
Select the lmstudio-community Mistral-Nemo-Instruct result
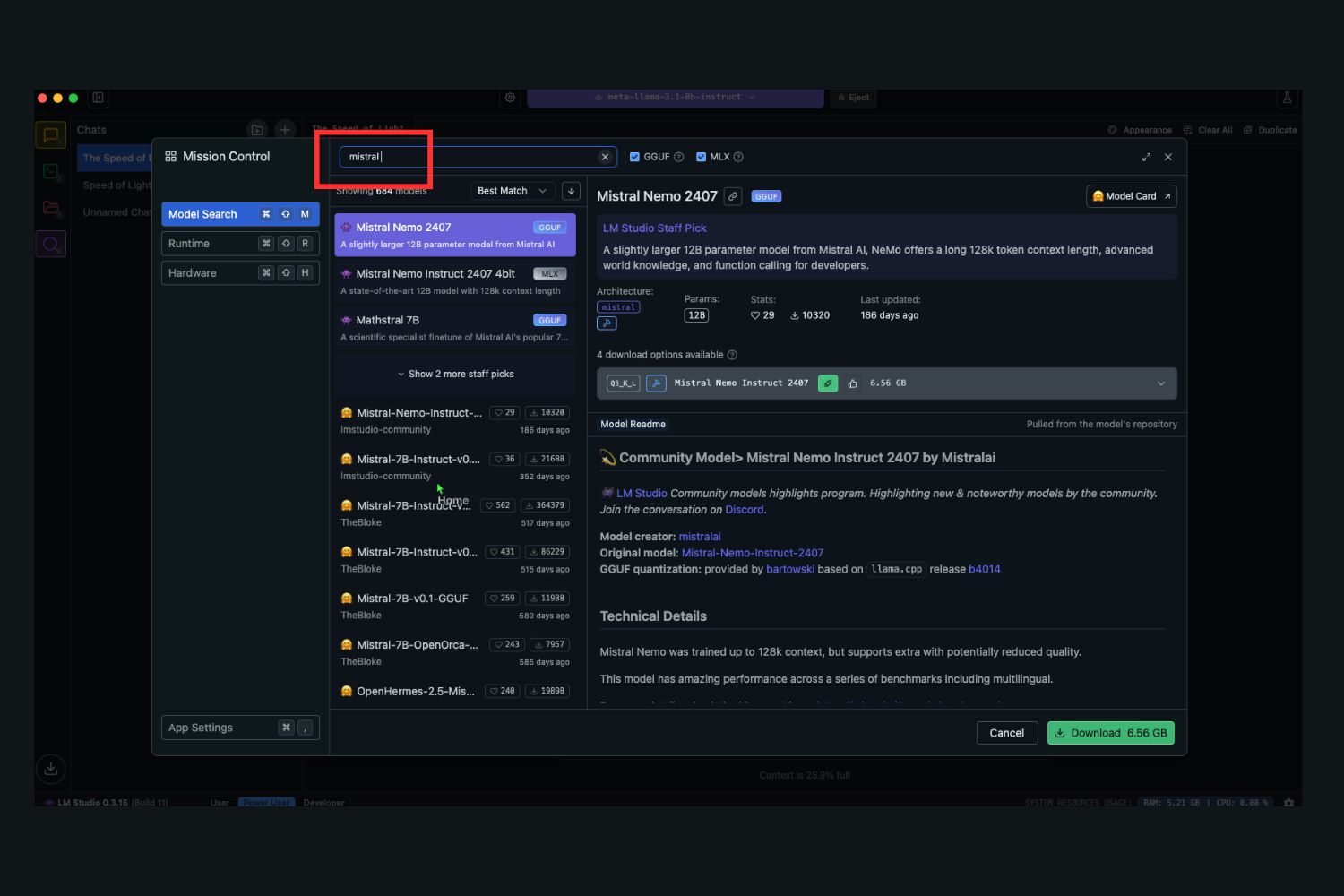coord(455,421)
